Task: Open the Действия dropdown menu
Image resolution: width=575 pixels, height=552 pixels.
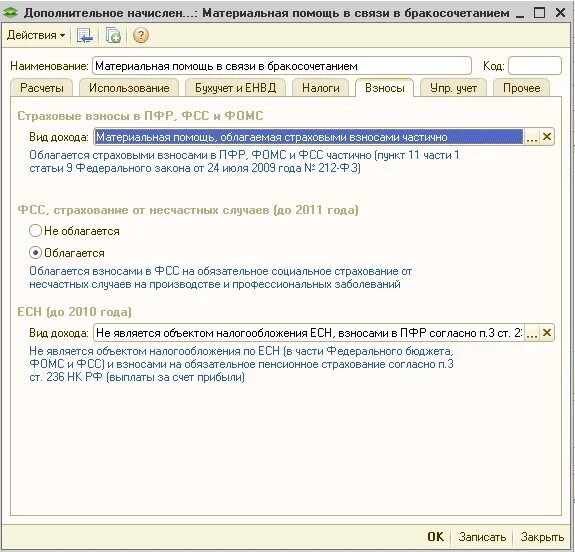Action: click(36, 35)
